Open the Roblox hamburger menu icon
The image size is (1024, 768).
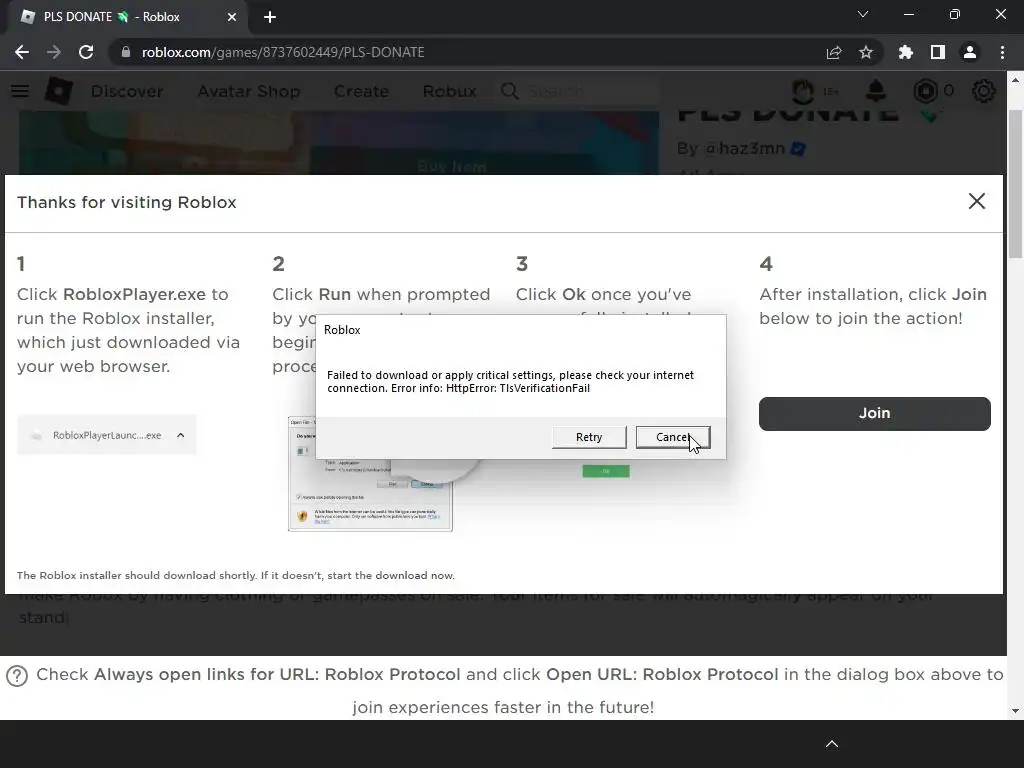click(20, 91)
